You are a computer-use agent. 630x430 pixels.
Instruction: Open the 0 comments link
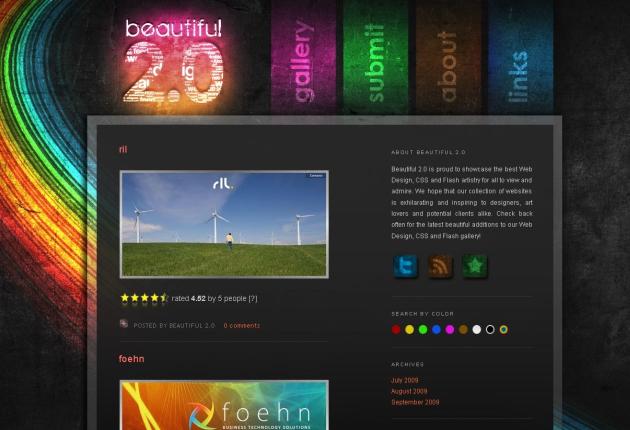pos(242,326)
